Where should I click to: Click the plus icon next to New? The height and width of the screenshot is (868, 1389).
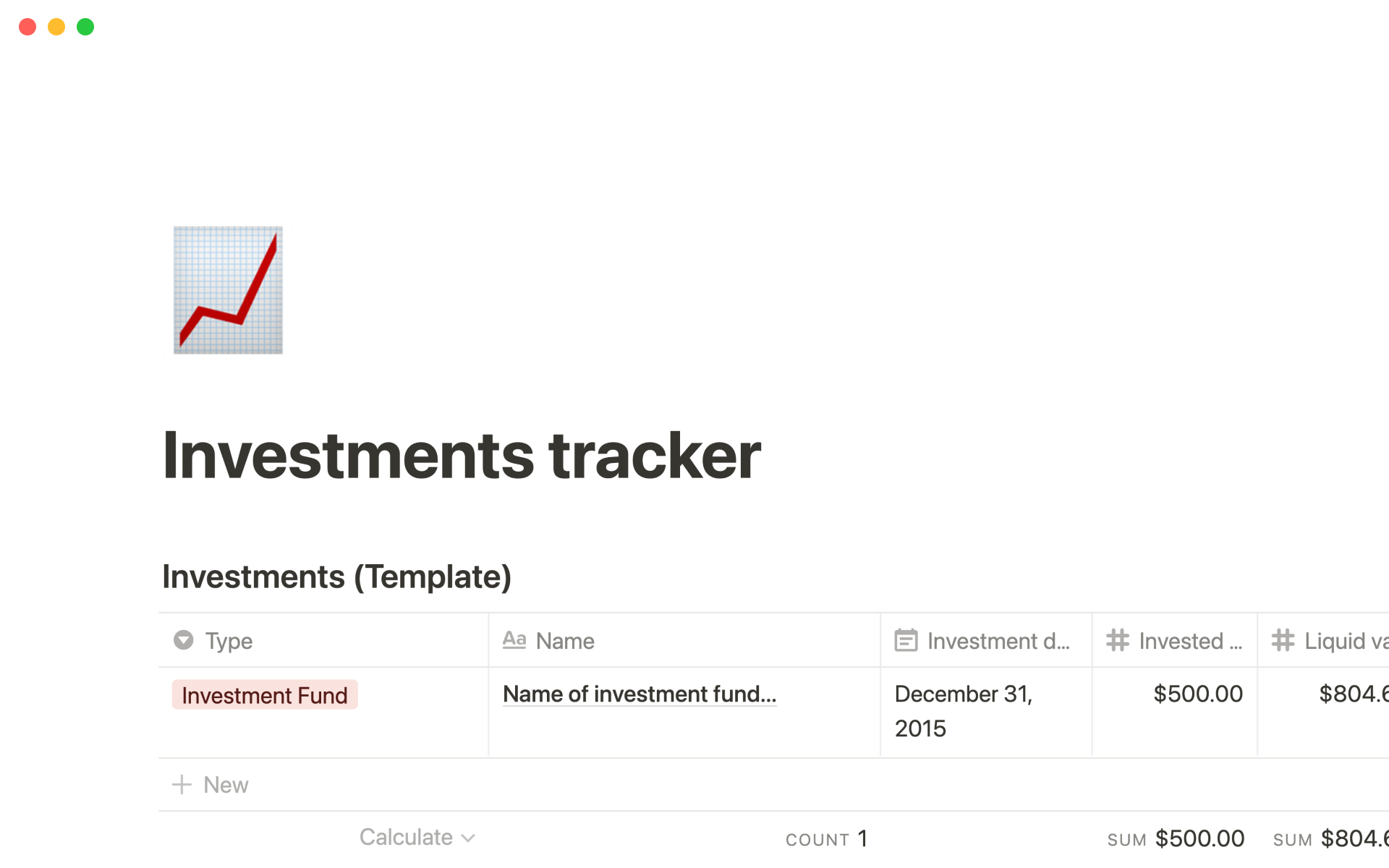tap(182, 784)
